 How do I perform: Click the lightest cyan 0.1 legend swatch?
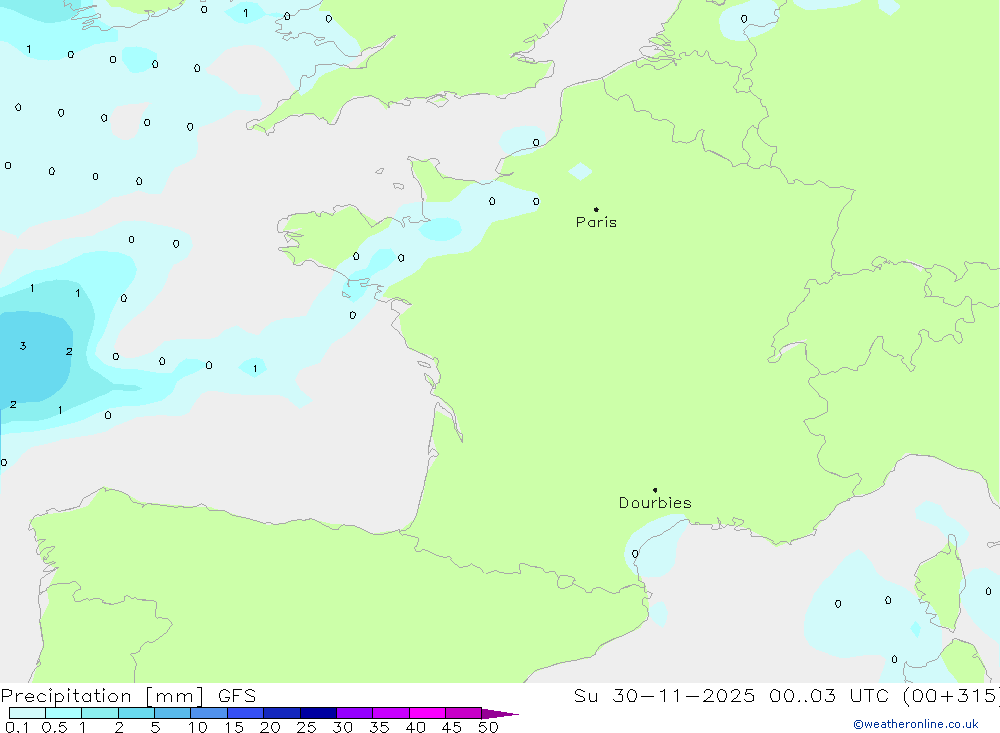tap(27, 713)
